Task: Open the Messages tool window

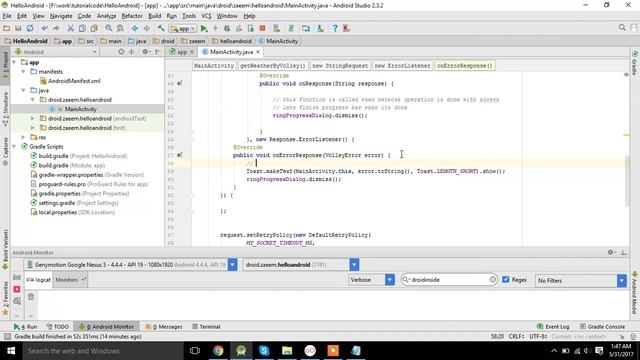Action: [164, 327]
